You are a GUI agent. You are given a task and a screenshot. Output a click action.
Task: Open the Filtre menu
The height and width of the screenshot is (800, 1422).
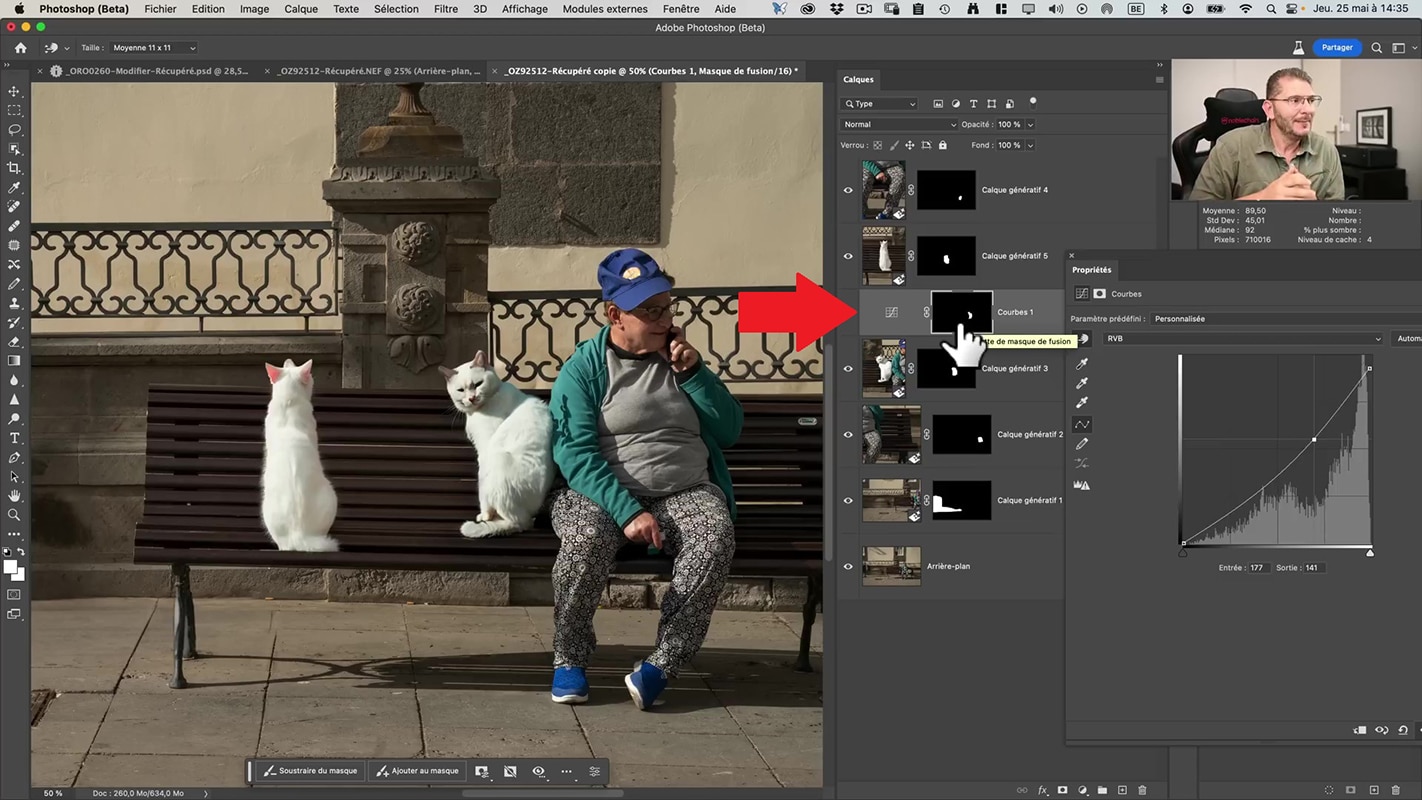446,9
